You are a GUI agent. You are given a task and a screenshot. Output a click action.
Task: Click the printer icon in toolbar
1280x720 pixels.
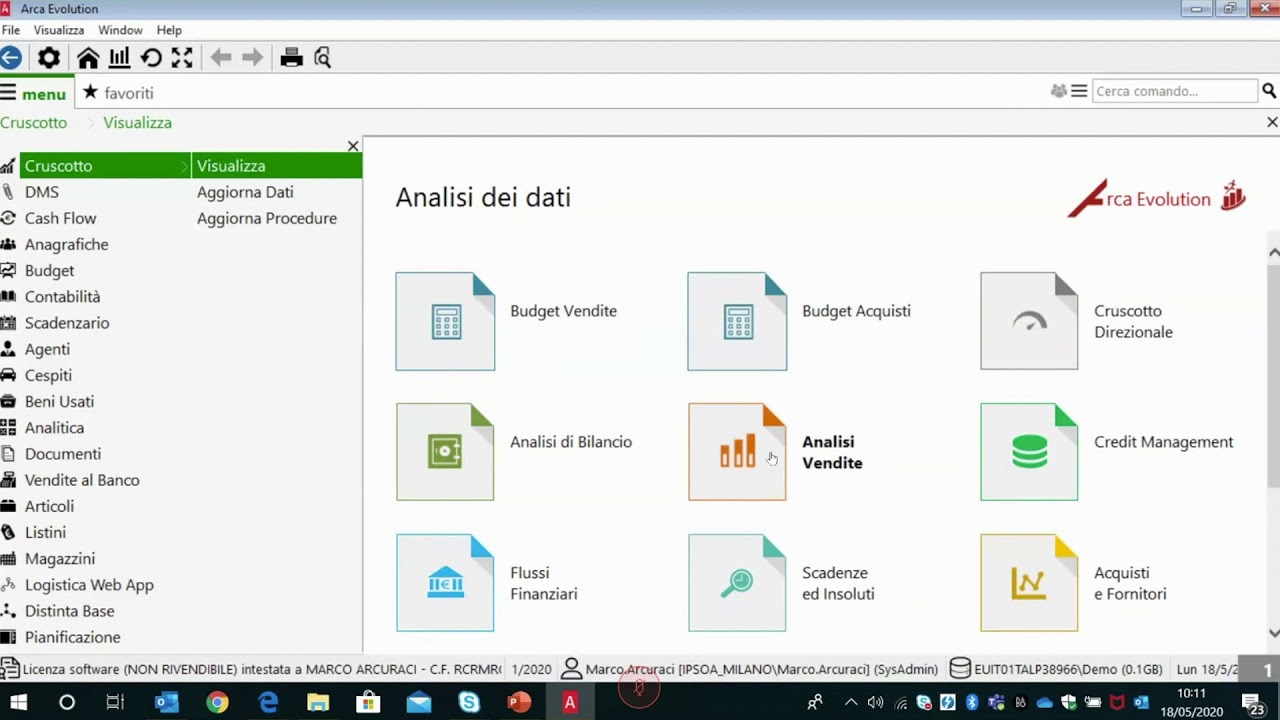coord(291,58)
